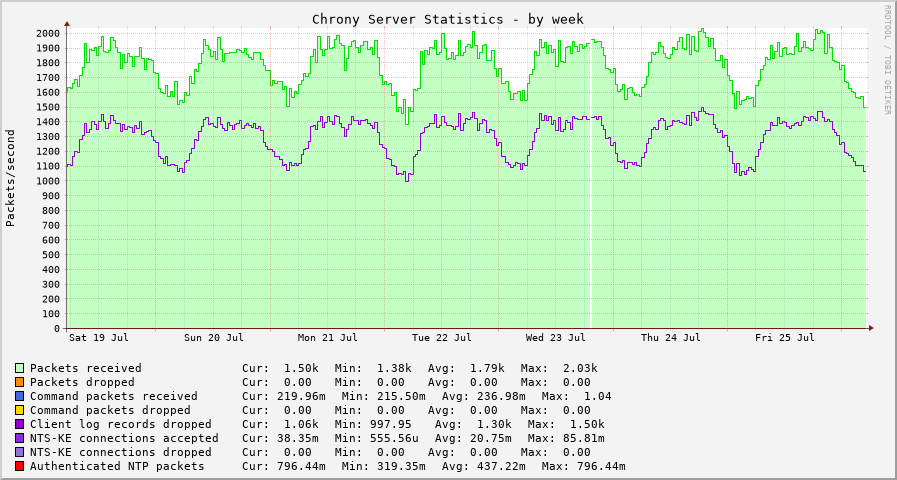Click the 'Avg: 236.98m' Command packets value
Image resolution: width=897 pixels, height=480 pixels.
[x=484, y=396]
